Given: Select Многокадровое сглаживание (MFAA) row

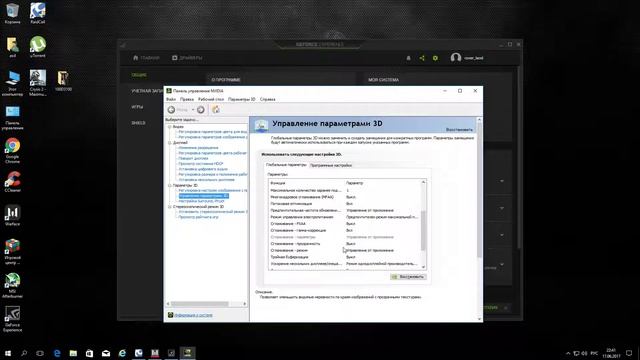Looking at the screenshot, I should pos(345,197).
